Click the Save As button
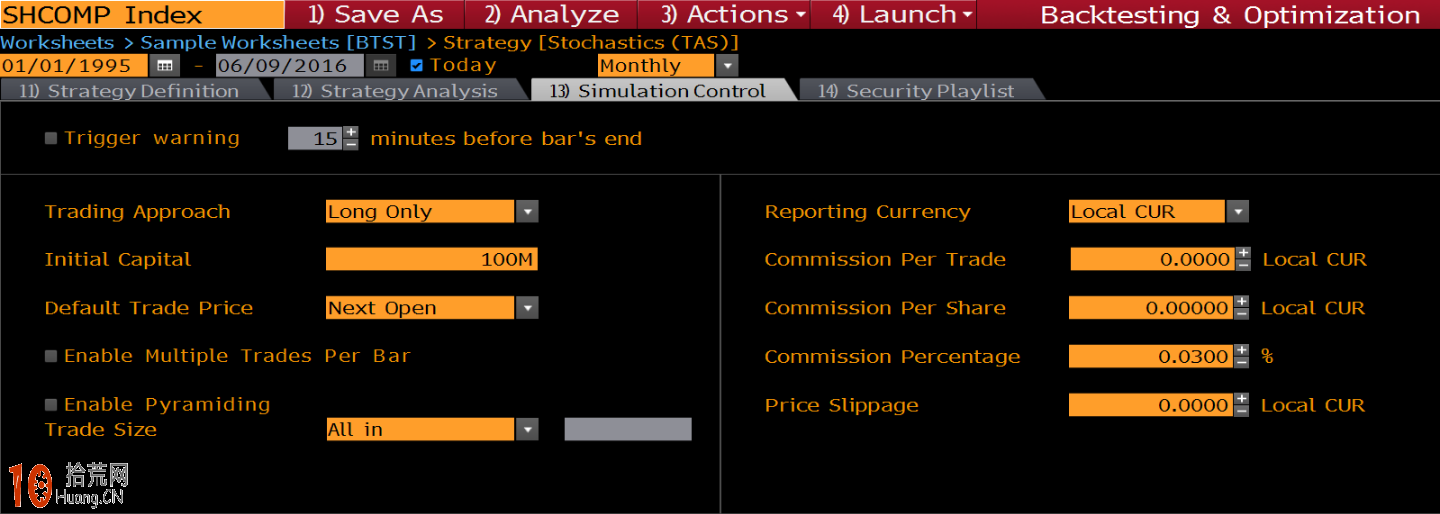This screenshot has height=514, width=1440. click(375, 15)
